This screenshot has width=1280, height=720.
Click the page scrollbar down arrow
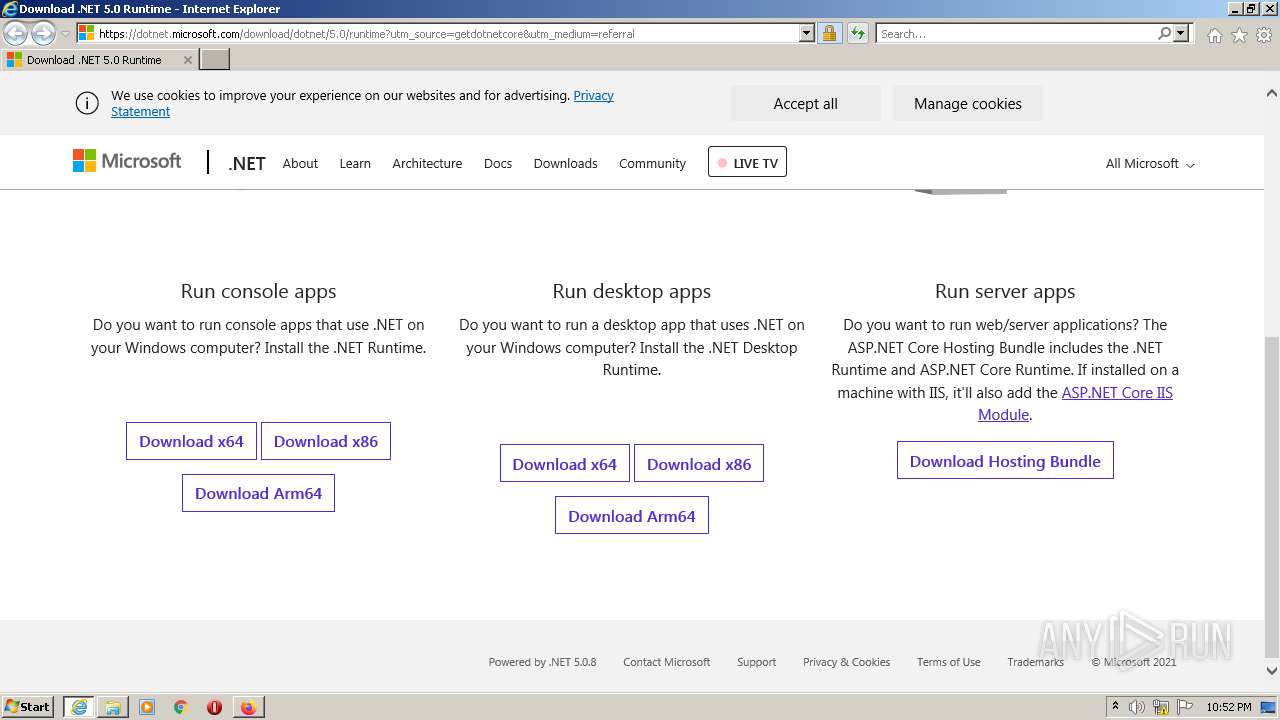click(1272, 671)
